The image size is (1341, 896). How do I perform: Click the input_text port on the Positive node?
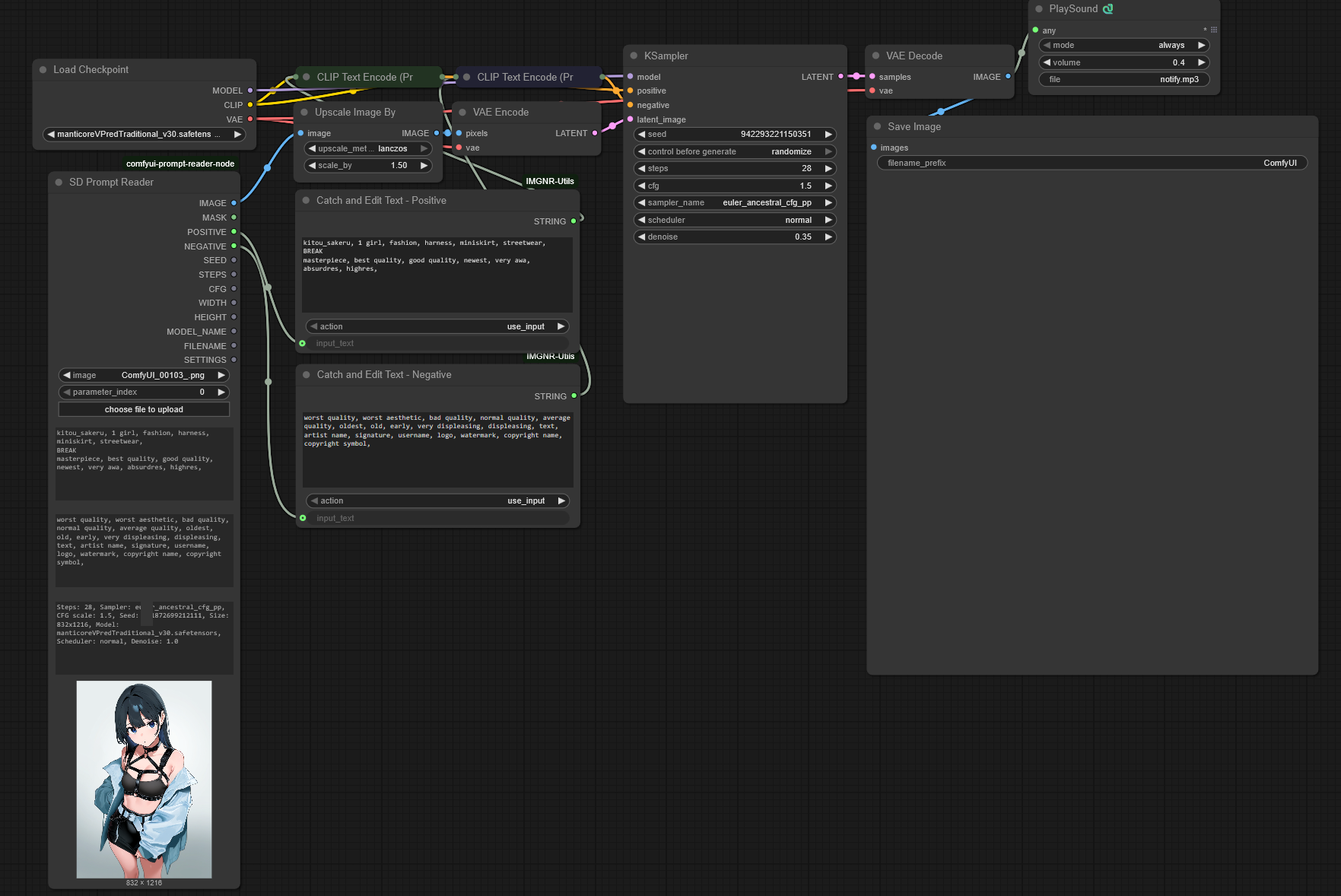coord(303,343)
